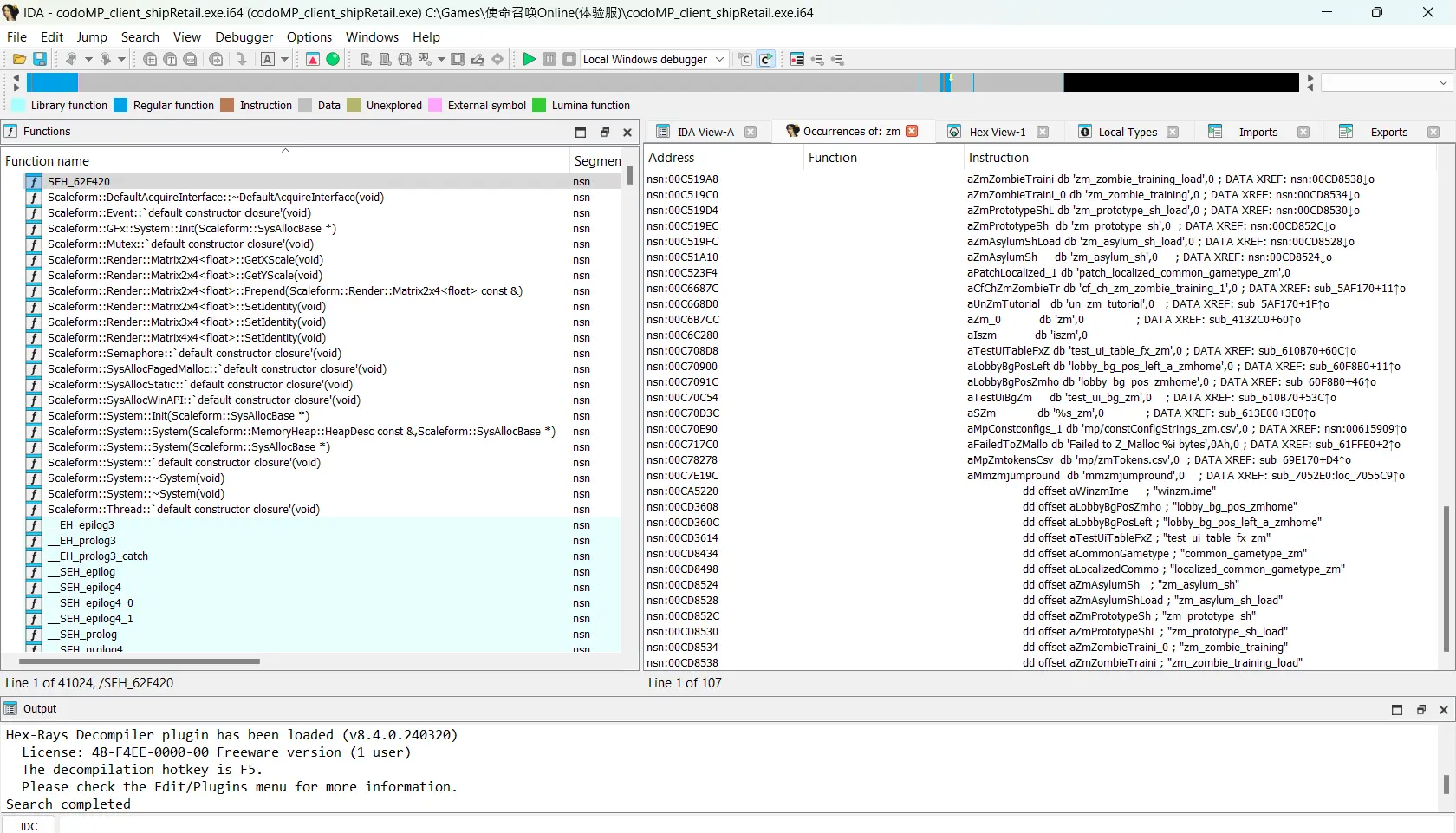Click the Address column header
1456x833 pixels.
point(724,158)
